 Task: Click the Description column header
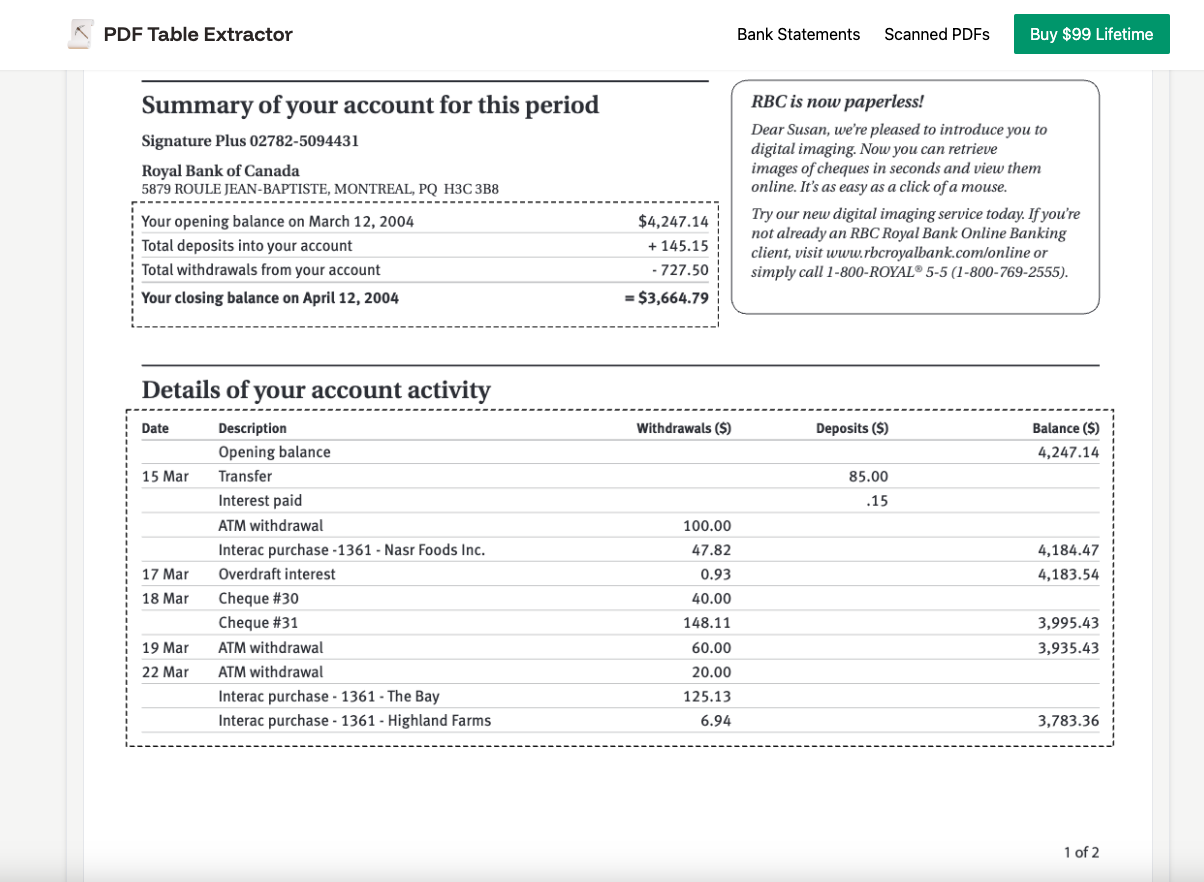coord(253,428)
